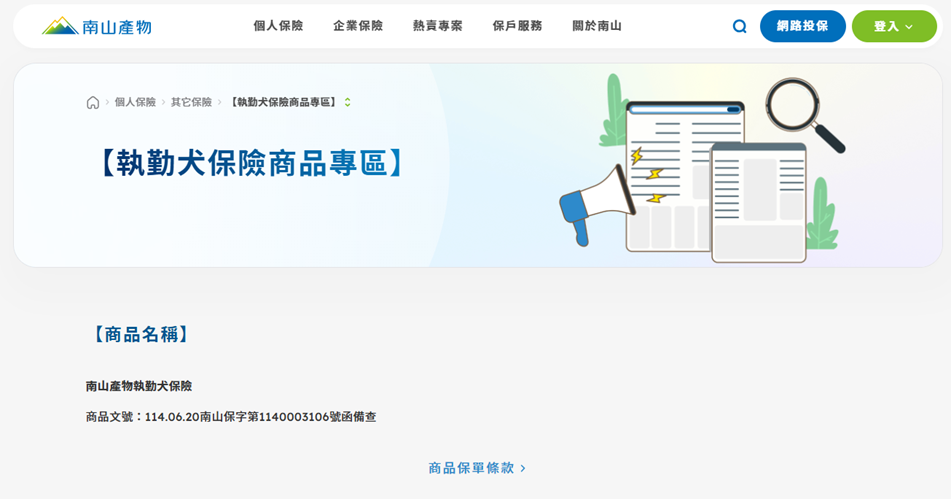Click the 網路投保 button
The width and height of the screenshot is (951, 499).
(802, 26)
